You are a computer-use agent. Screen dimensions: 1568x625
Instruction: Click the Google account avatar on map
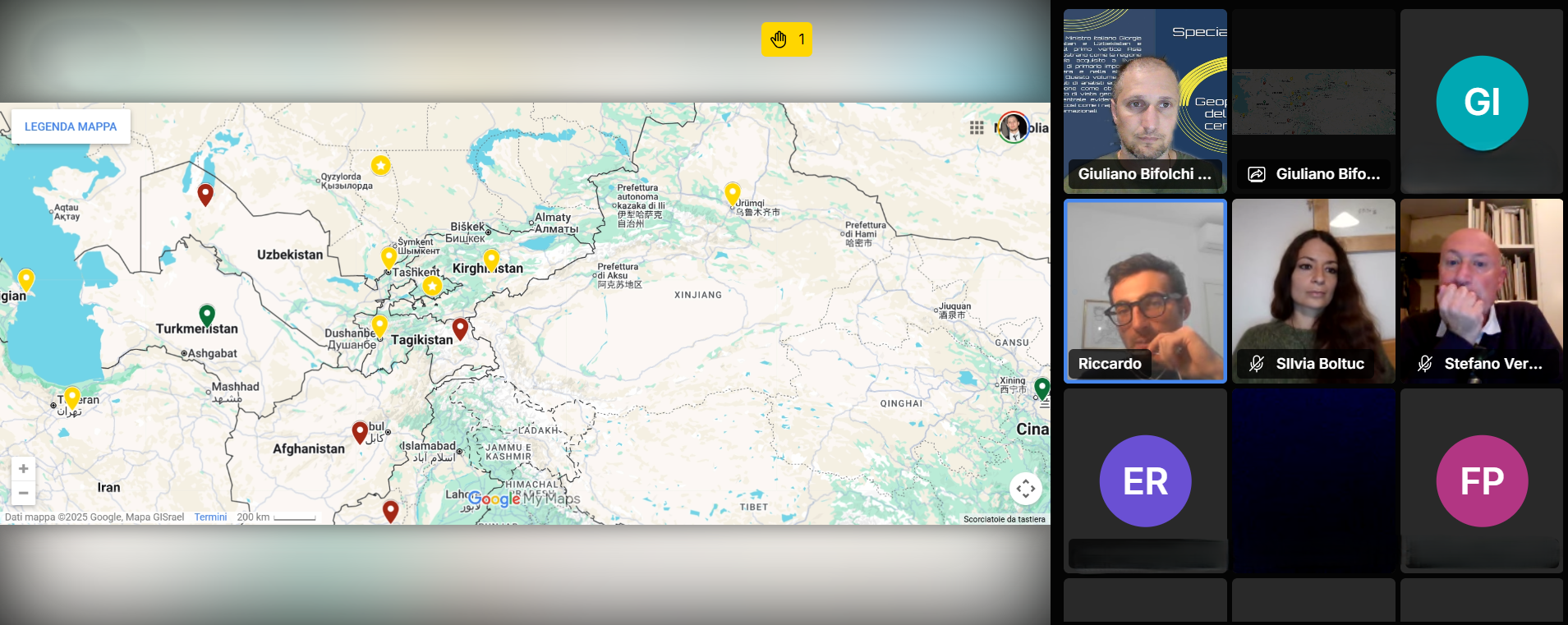[x=1014, y=127]
